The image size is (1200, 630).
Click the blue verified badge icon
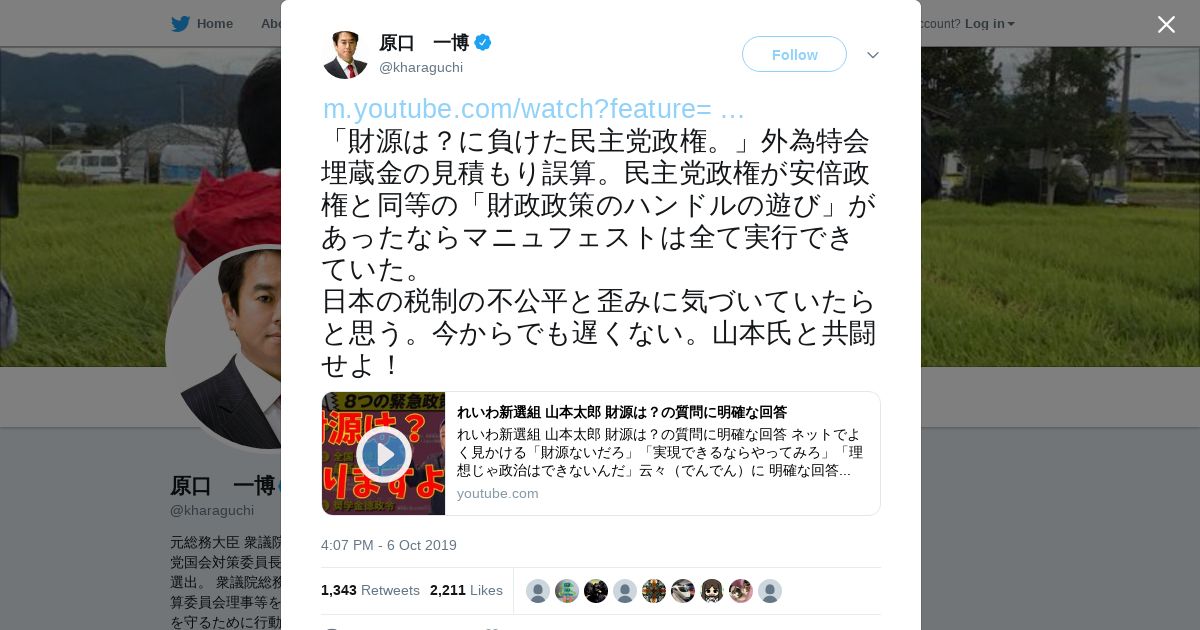coord(483,42)
